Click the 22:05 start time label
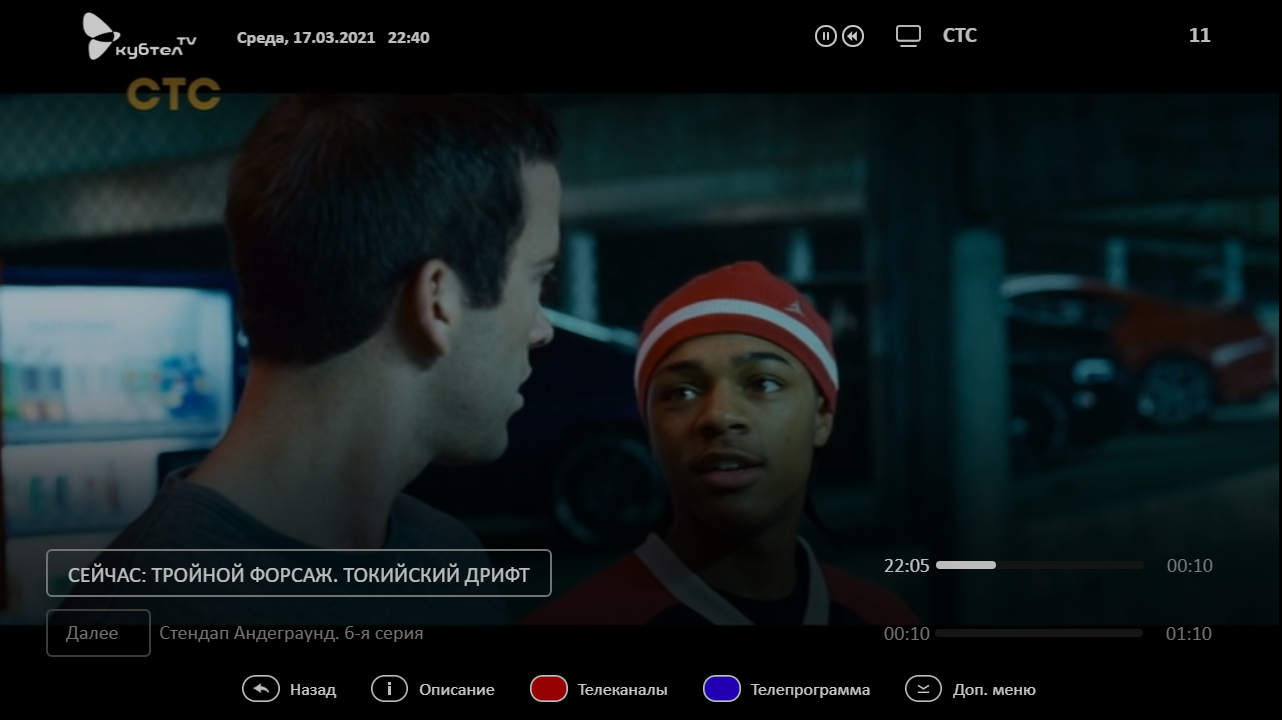The height and width of the screenshot is (720, 1282). [906, 566]
